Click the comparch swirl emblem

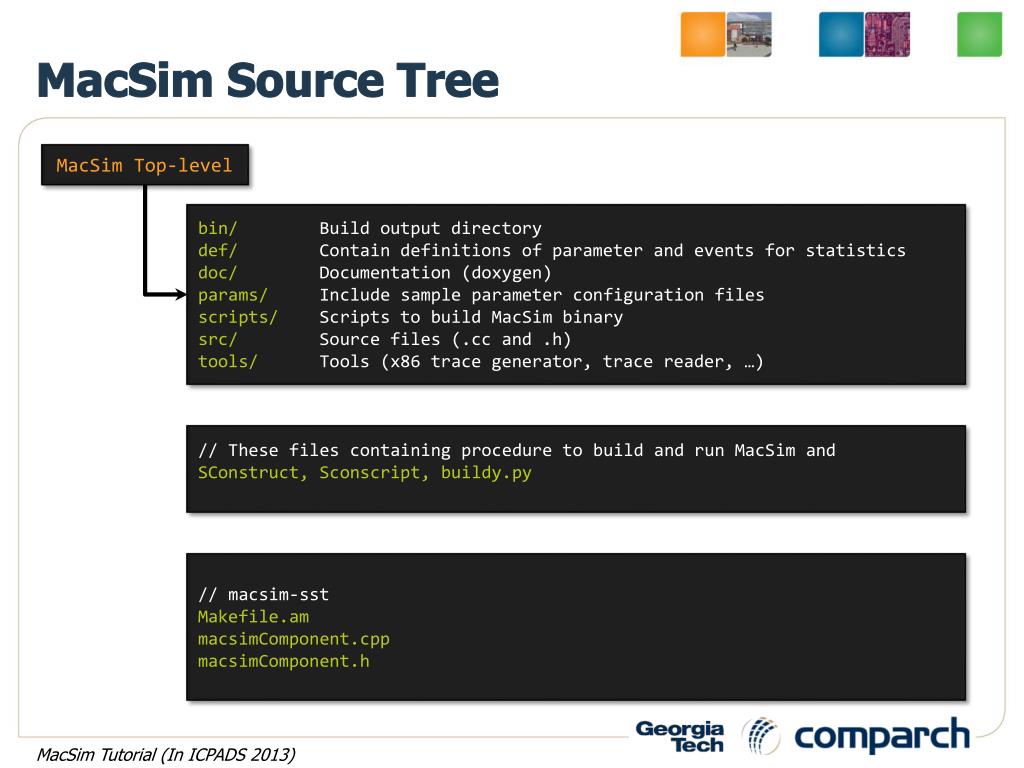tap(761, 736)
